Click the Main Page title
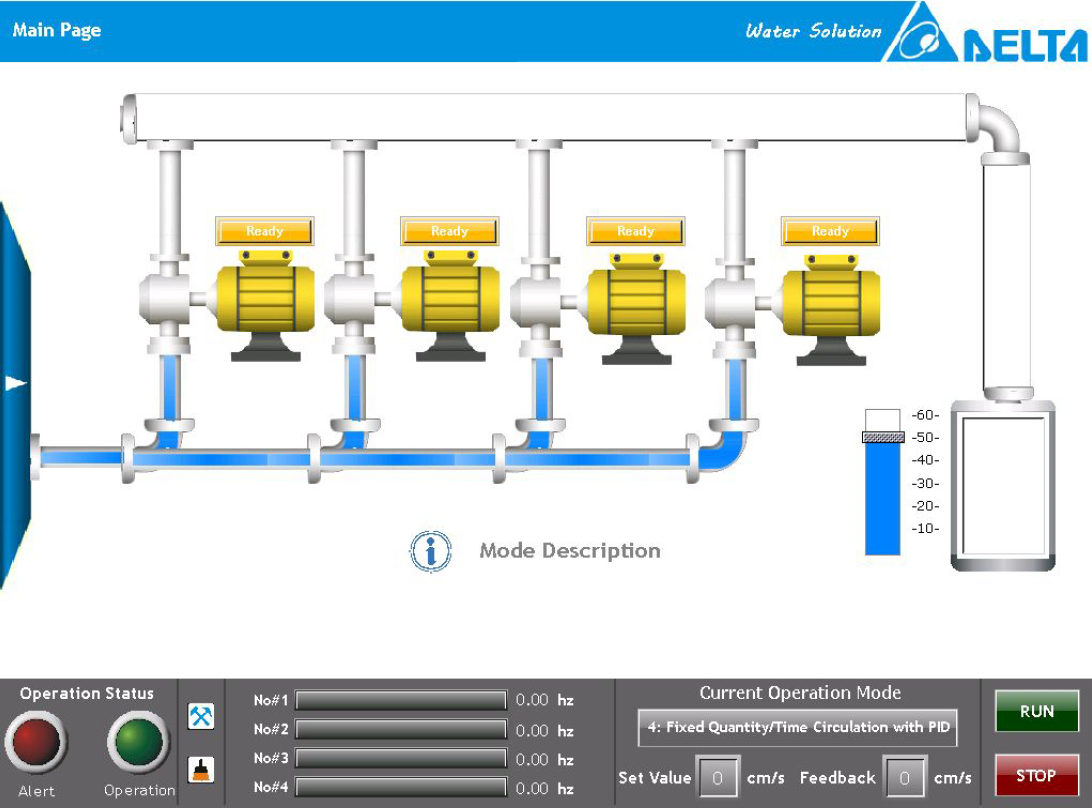Screen dimensions: 1092x808 coord(57,30)
